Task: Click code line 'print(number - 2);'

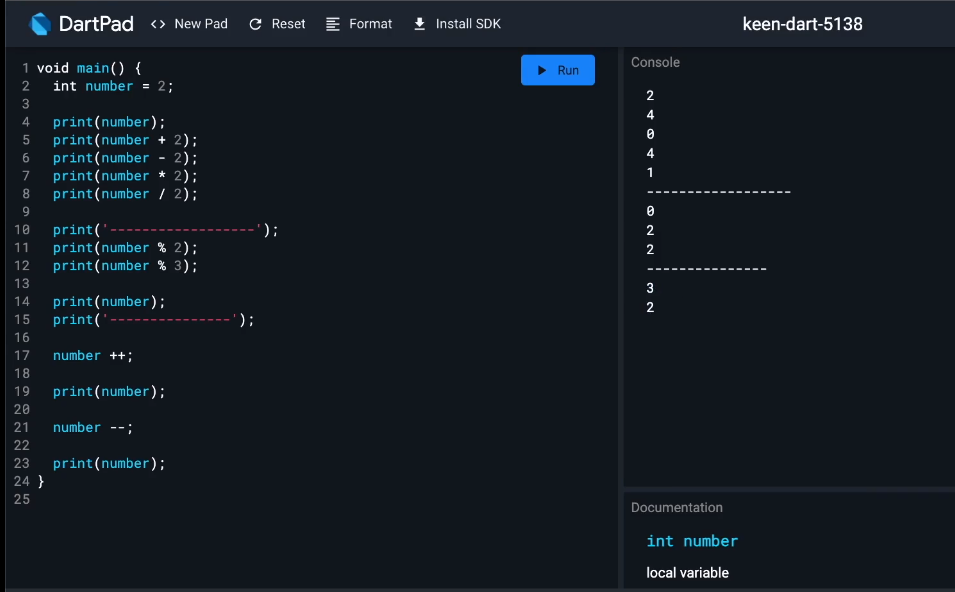Action: point(125,158)
